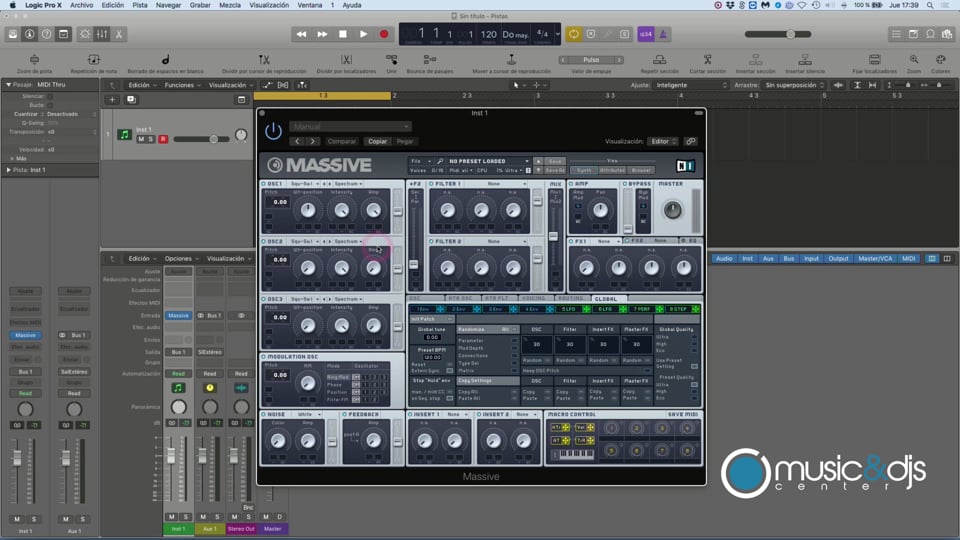Click the Repetición de nota toolbar icon
Screen dimensions: 960x540
point(94,59)
